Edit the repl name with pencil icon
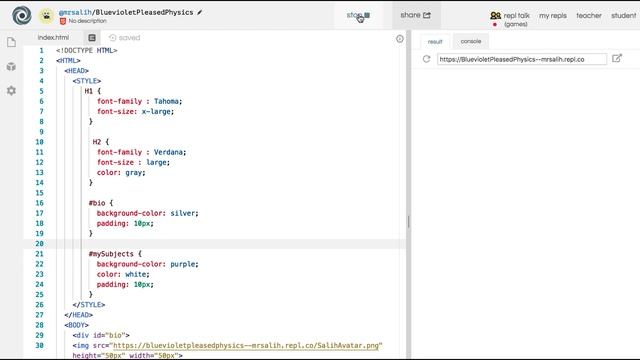This screenshot has width=640, height=360. point(200,12)
